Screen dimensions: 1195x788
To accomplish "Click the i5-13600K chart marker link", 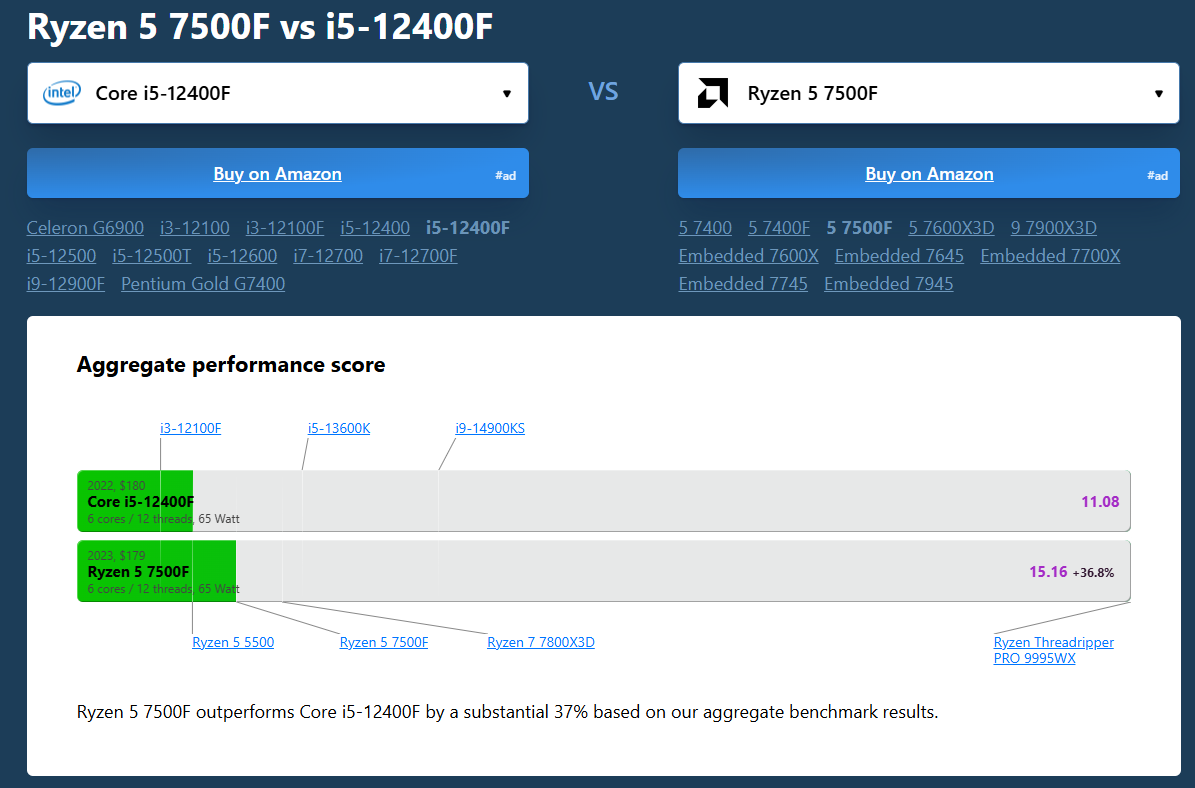I will 339,428.
